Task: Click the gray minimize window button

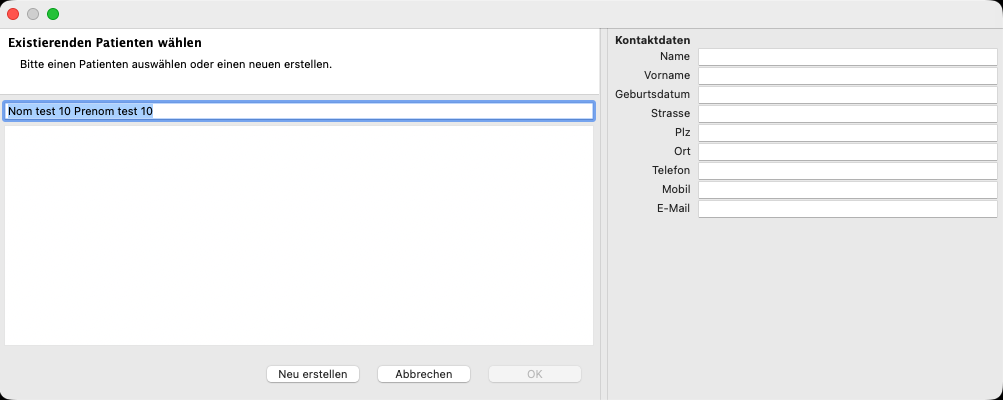Action: click(x=33, y=14)
